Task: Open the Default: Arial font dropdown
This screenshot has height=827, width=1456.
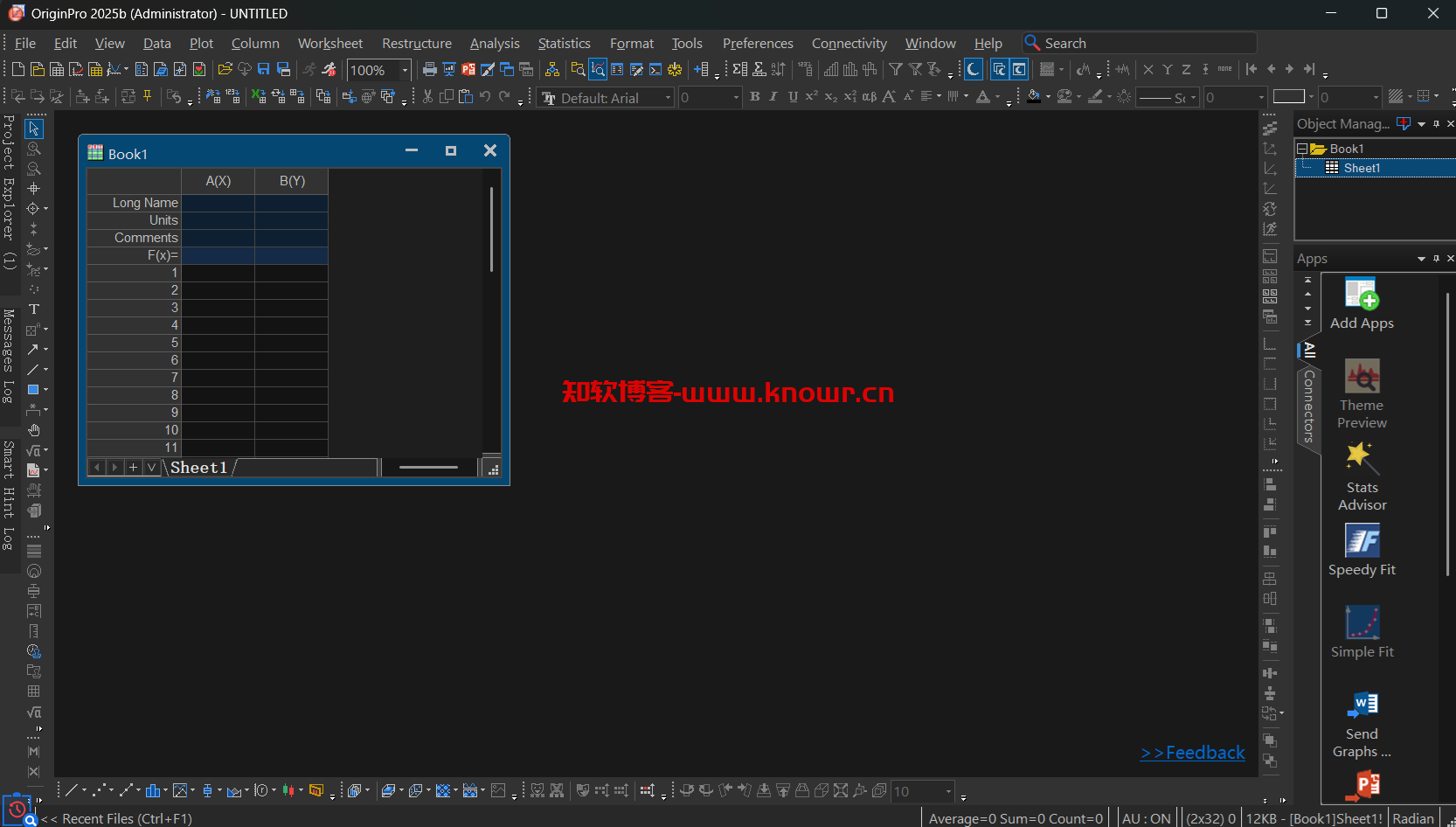Action: coord(669,97)
